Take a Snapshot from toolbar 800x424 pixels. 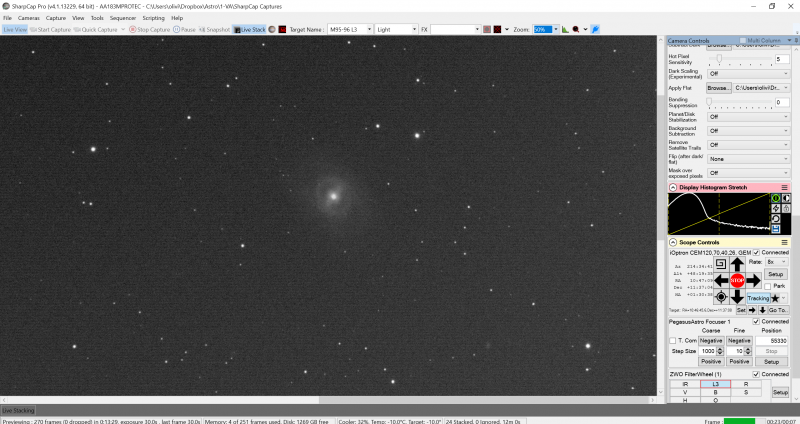point(214,30)
